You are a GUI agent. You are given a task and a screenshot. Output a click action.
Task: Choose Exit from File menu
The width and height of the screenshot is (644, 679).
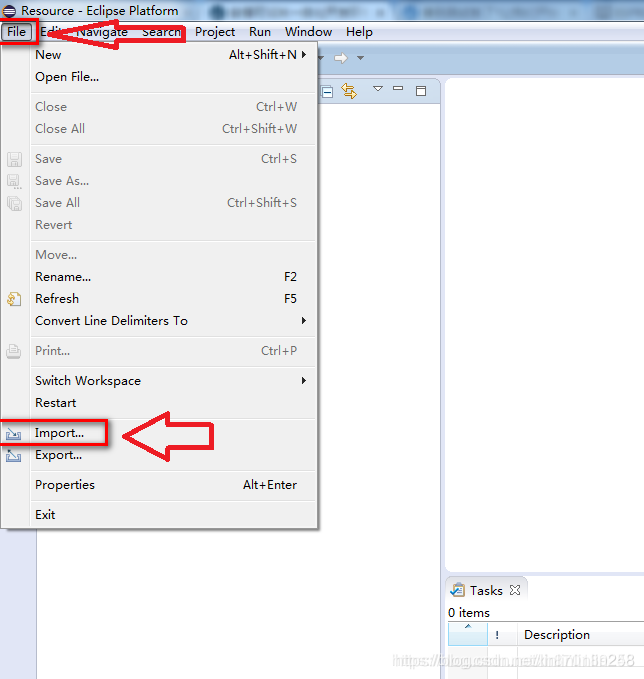click(173, 514)
